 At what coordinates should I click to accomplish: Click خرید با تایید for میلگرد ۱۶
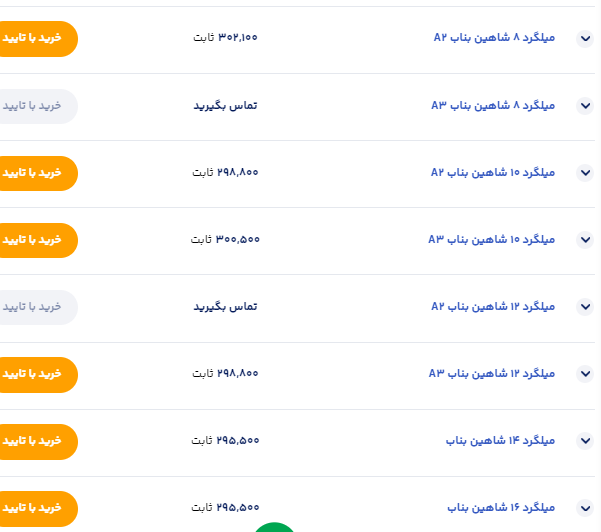point(35,507)
